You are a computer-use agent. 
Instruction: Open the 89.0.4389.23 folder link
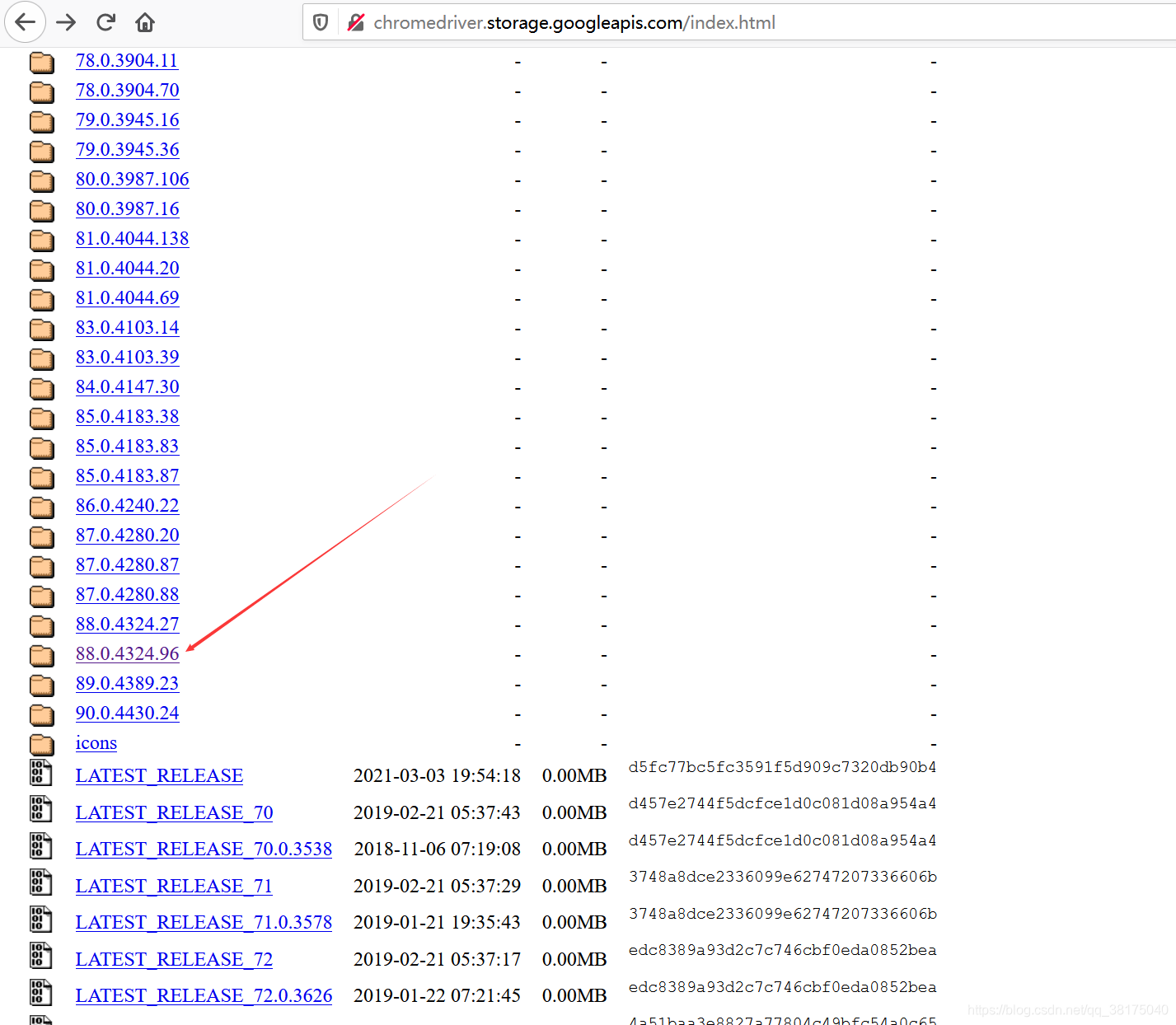[x=128, y=684]
